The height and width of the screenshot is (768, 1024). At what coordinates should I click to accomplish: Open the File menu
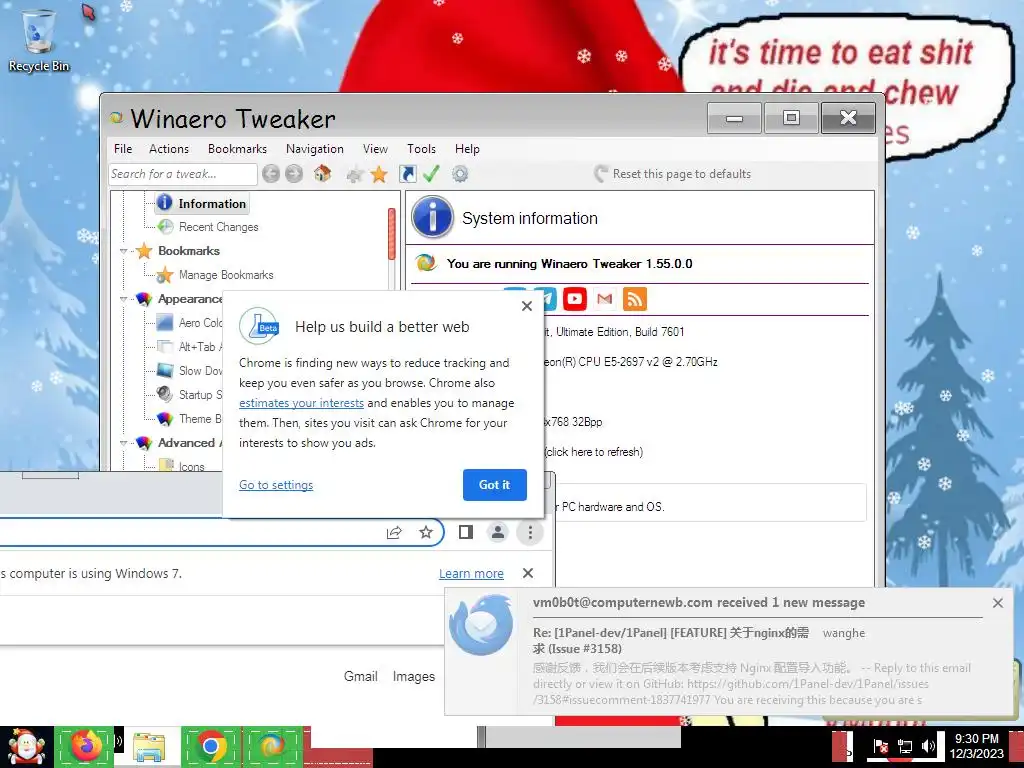123,149
